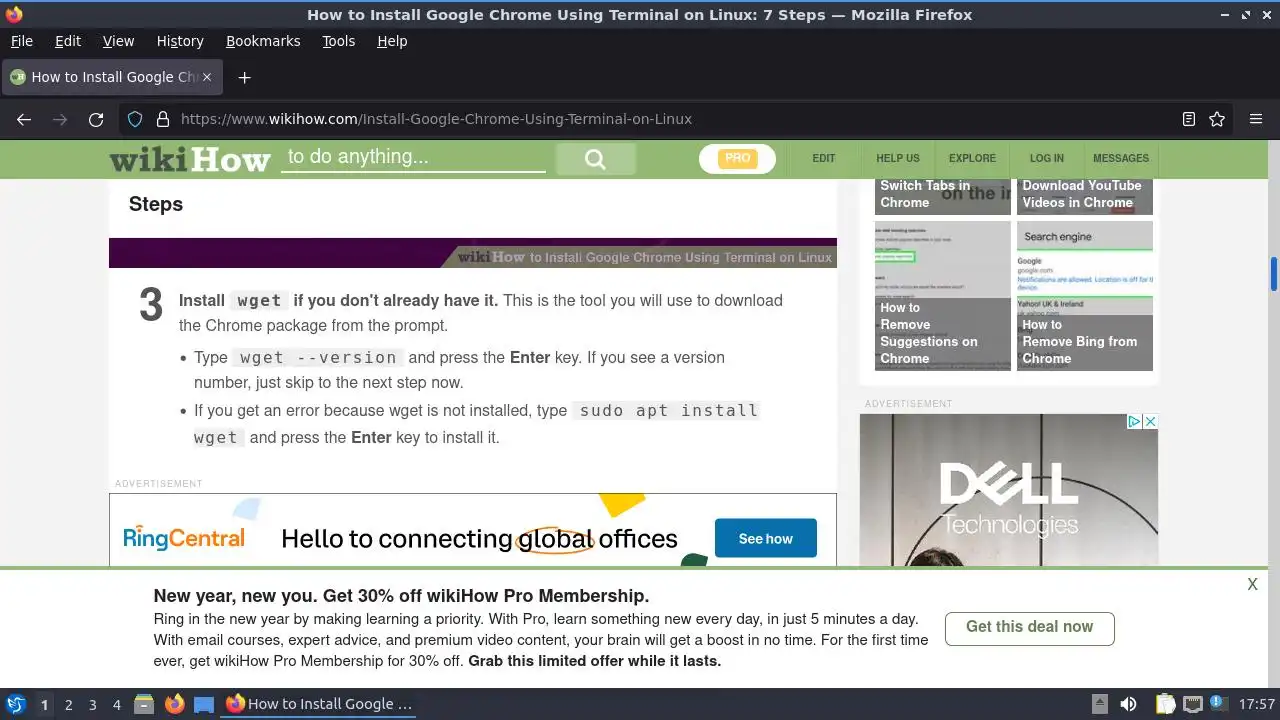The height and width of the screenshot is (720, 1280).
Task: Click the RingCentral 'See how' button
Action: [765, 539]
